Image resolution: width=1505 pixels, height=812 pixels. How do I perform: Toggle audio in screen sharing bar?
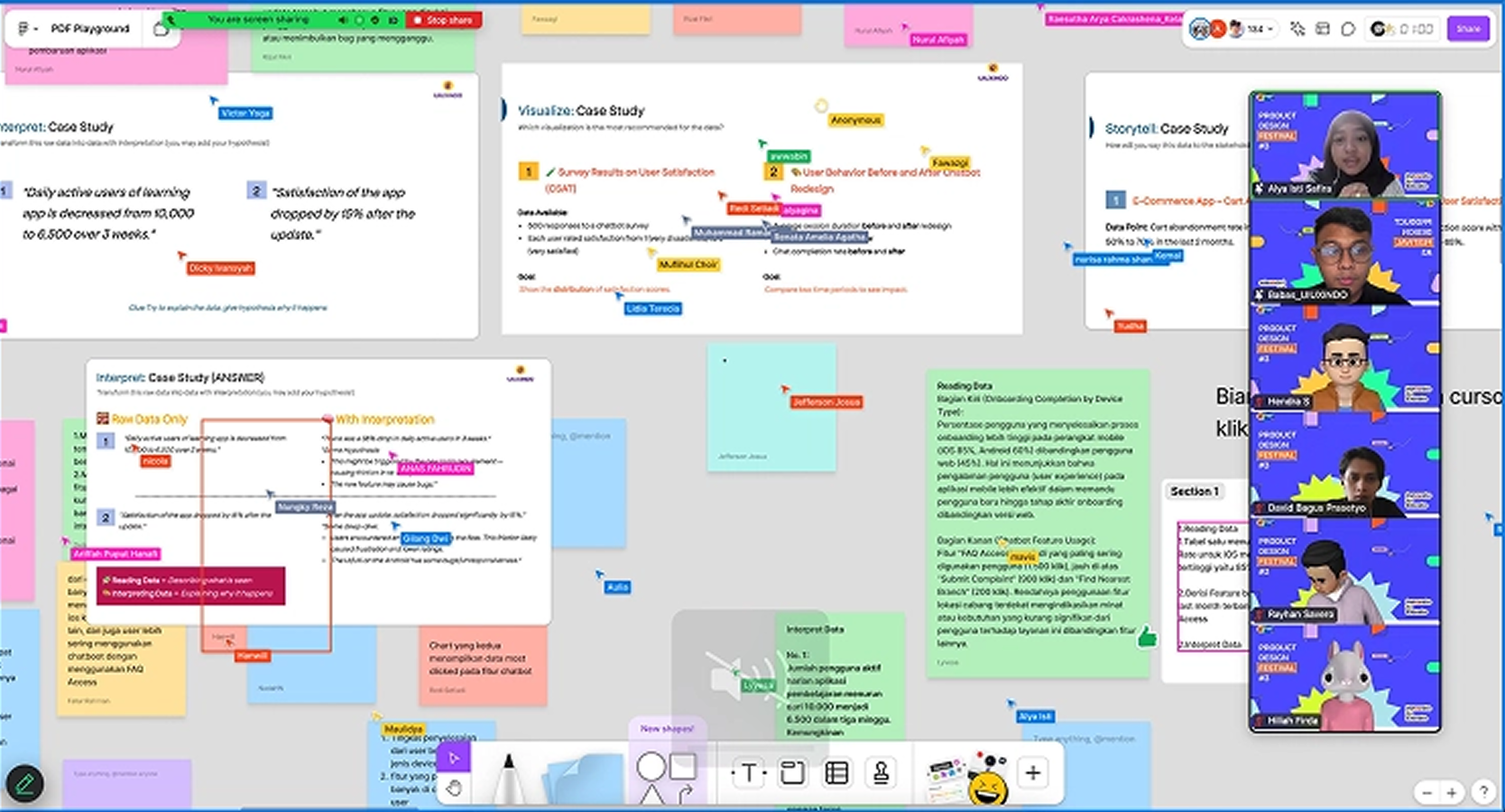click(x=343, y=20)
